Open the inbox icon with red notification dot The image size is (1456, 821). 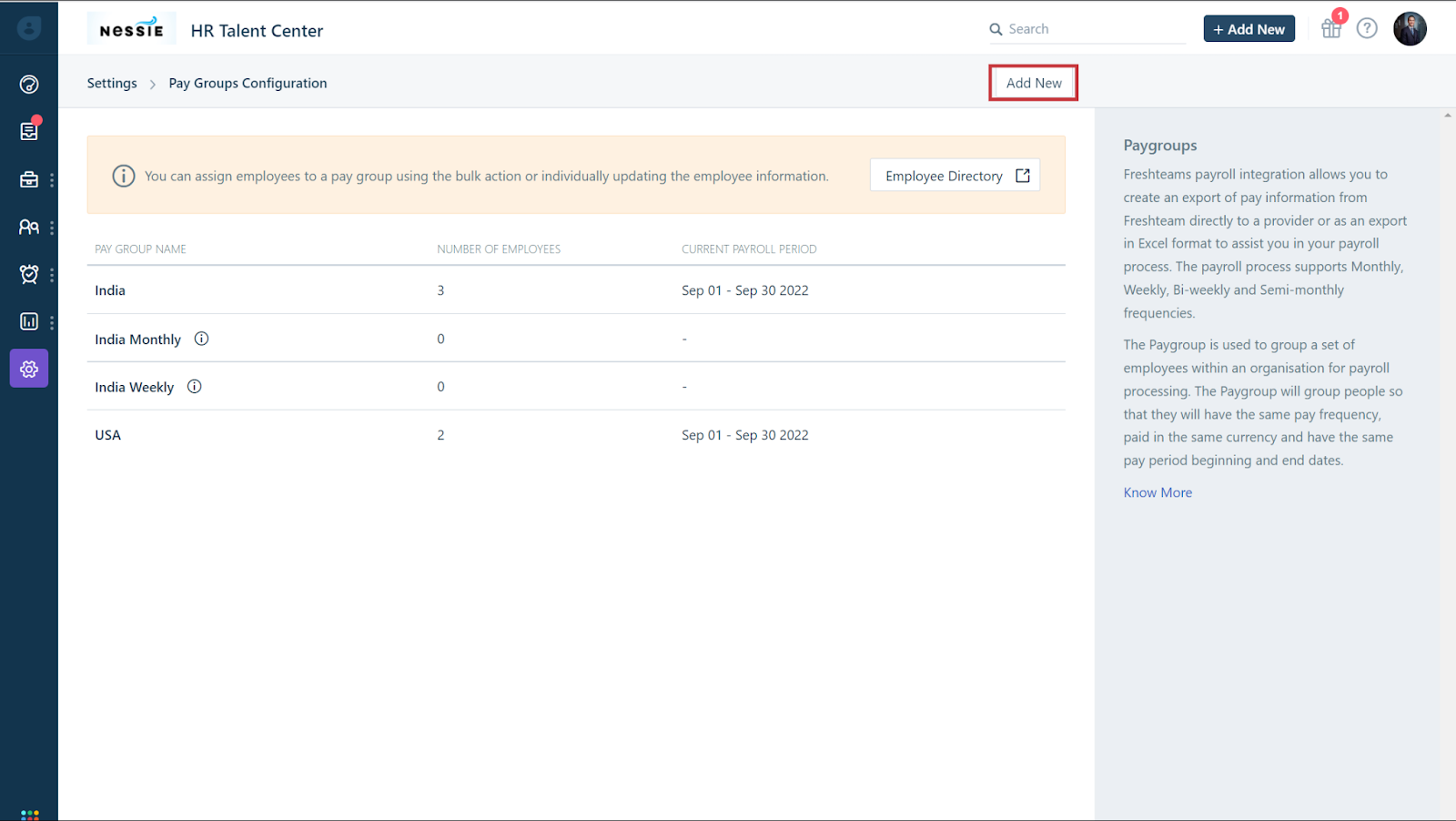coord(29,131)
